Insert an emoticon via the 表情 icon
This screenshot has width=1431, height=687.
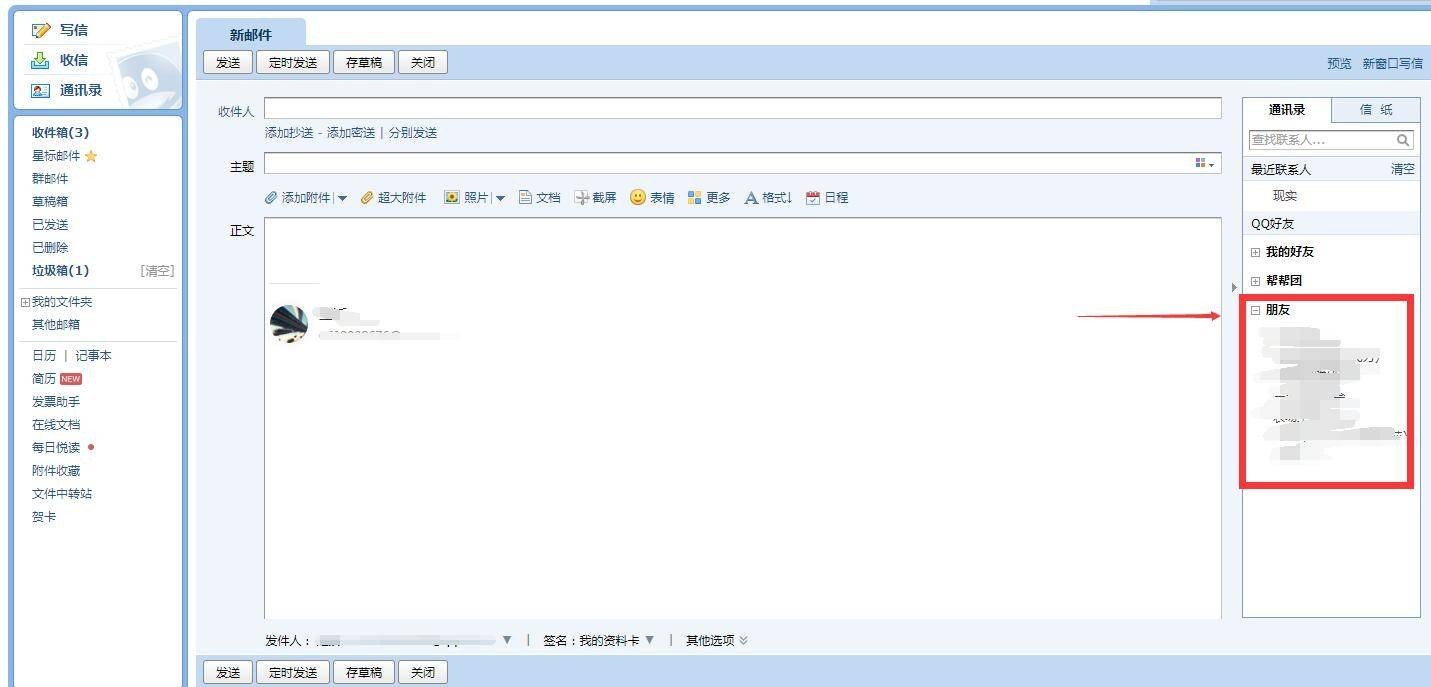(x=653, y=197)
